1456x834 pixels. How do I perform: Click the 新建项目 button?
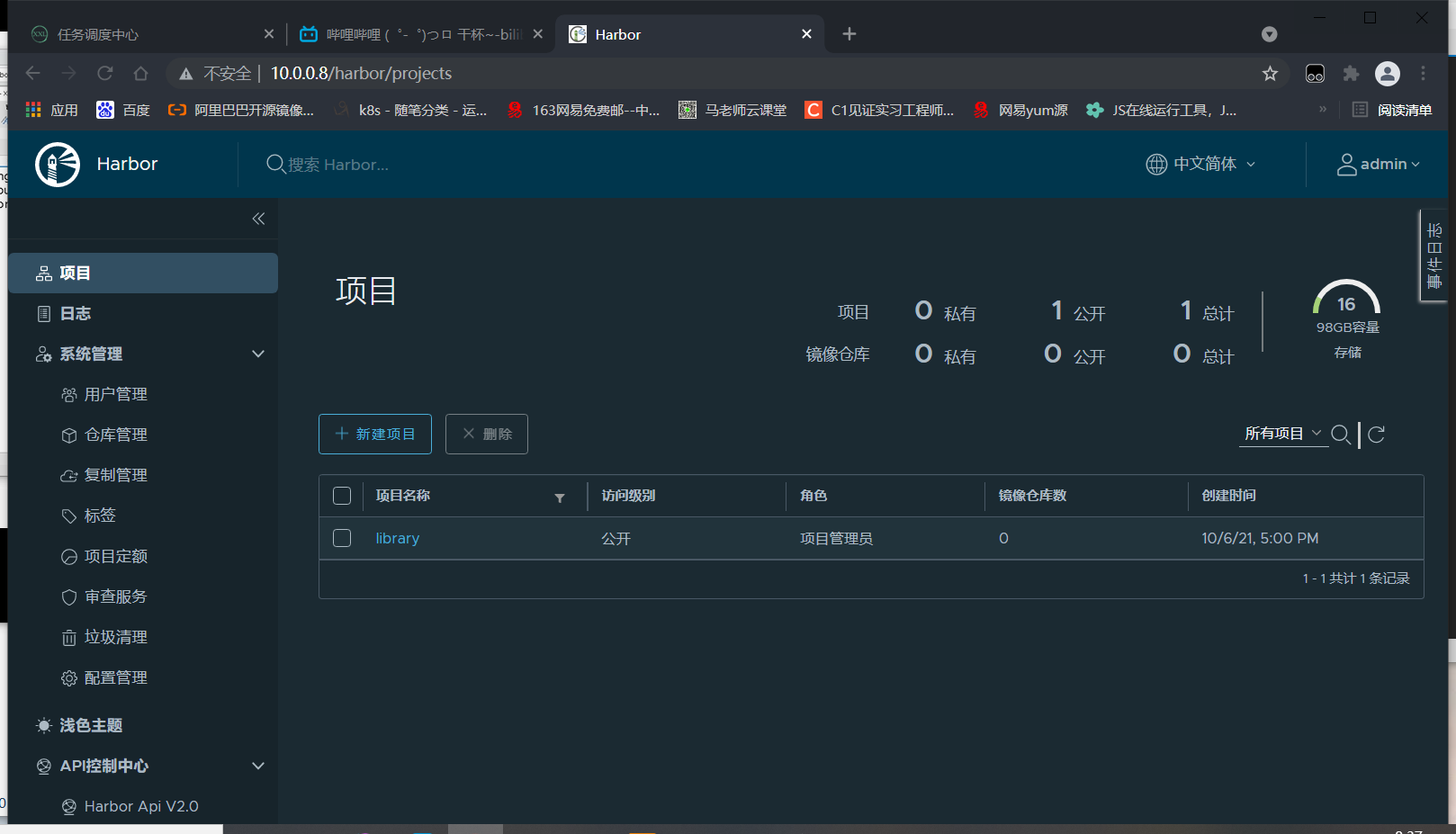[375, 434]
